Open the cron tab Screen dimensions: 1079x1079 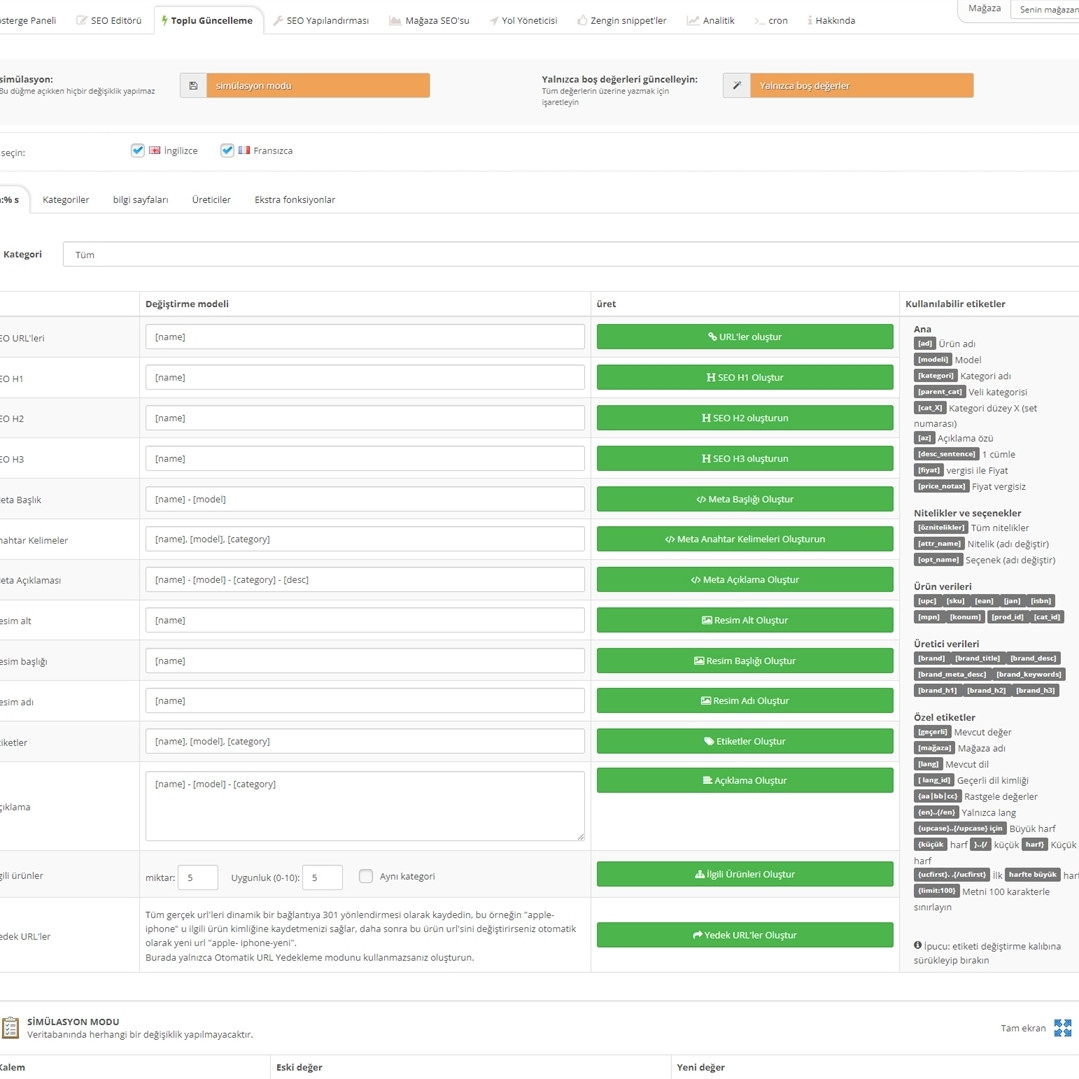click(771, 21)
